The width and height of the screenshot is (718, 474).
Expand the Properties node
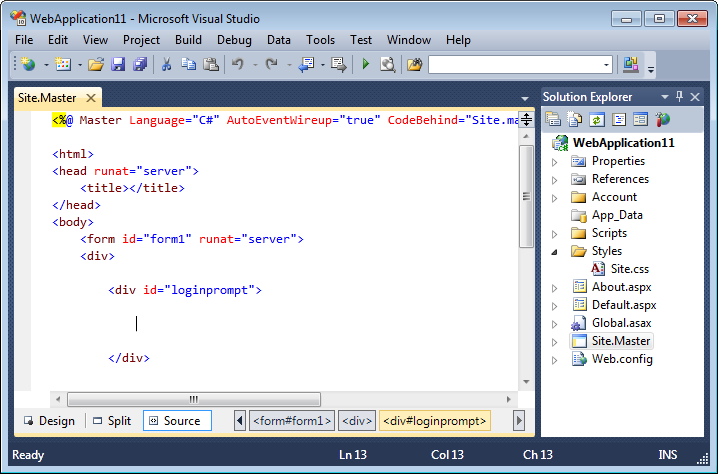[555, 162]
